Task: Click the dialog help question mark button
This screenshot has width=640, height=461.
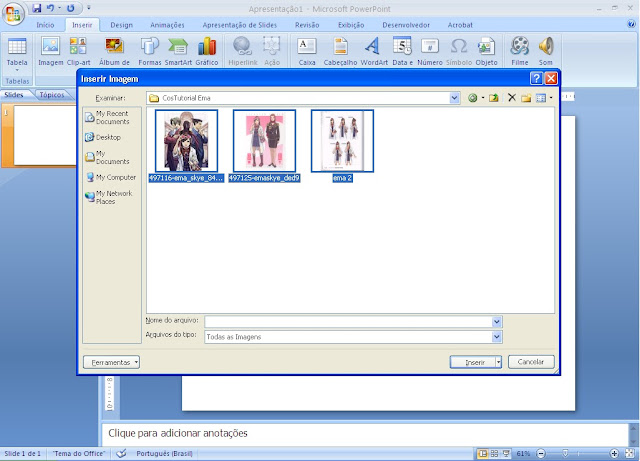Action: [x=536, y=78]
